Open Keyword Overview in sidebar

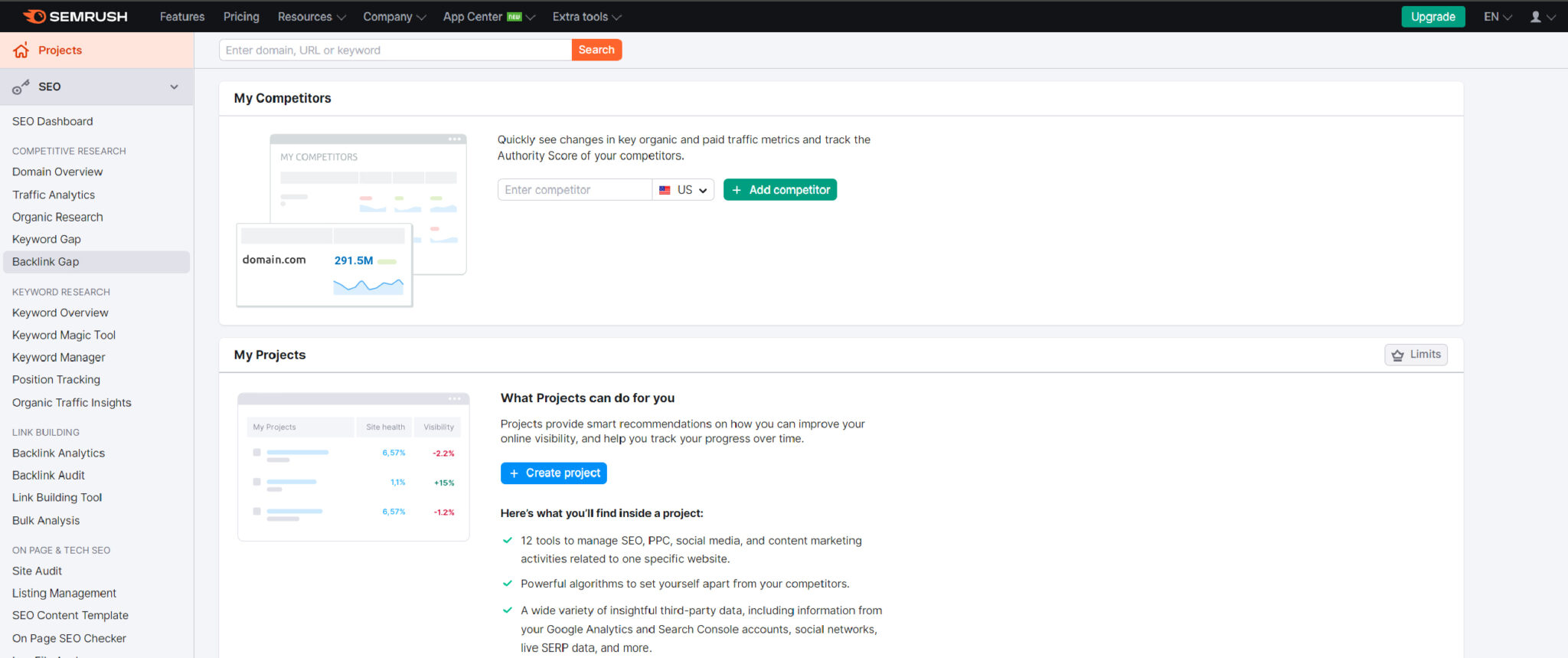(60, 313)
